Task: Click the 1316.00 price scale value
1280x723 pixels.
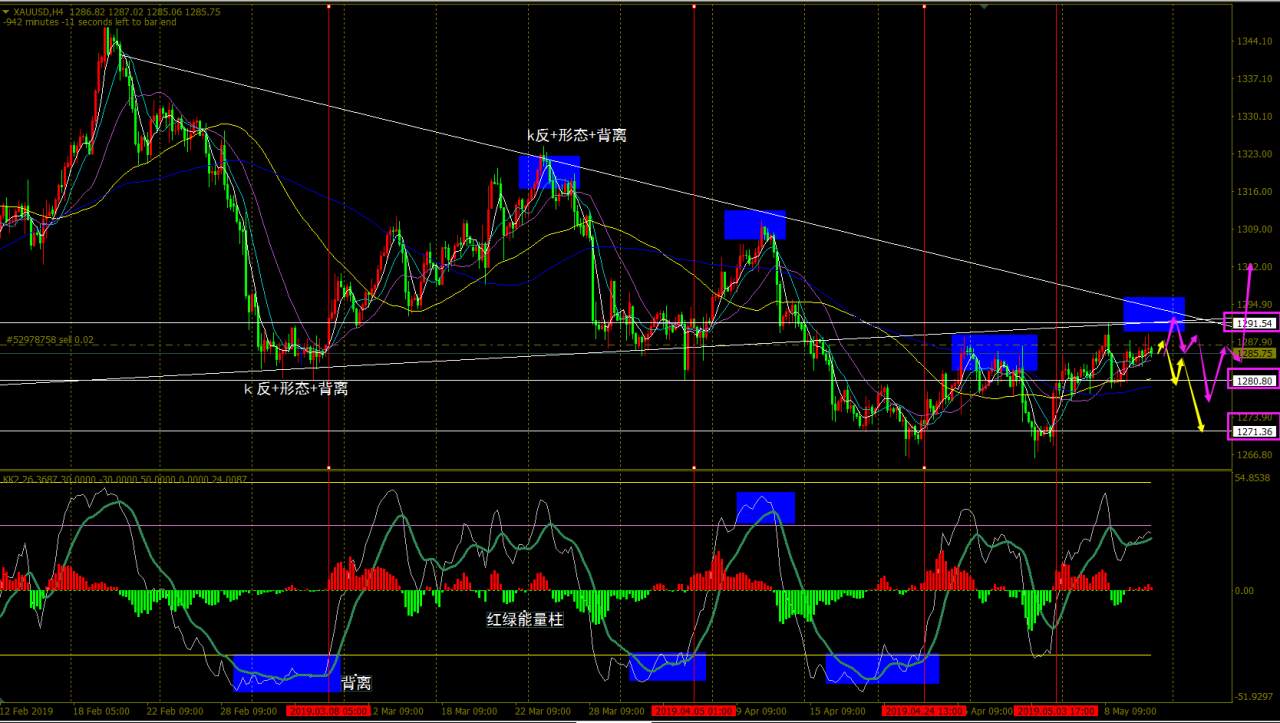Action: pos(1254,192)
